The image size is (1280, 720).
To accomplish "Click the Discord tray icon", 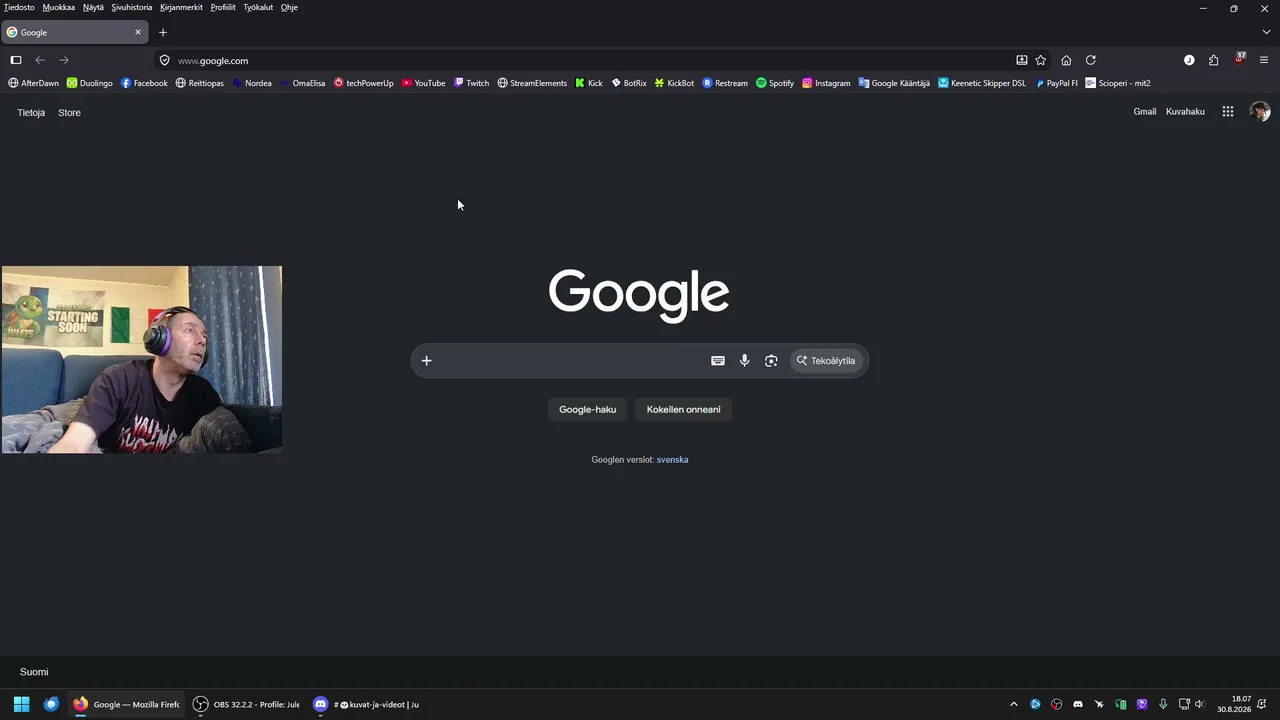I will [1078, 704].
